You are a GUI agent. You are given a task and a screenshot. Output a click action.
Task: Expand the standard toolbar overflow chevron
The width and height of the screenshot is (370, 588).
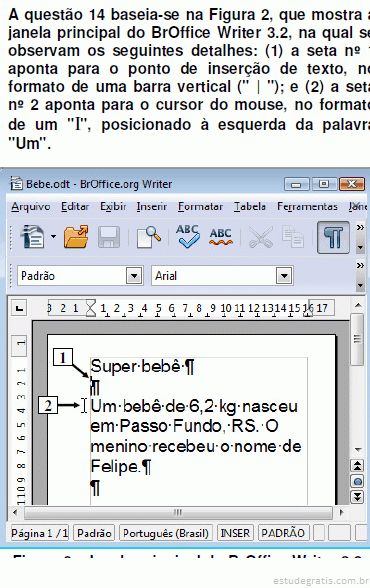pyautogui.click(x=360, y=228)
